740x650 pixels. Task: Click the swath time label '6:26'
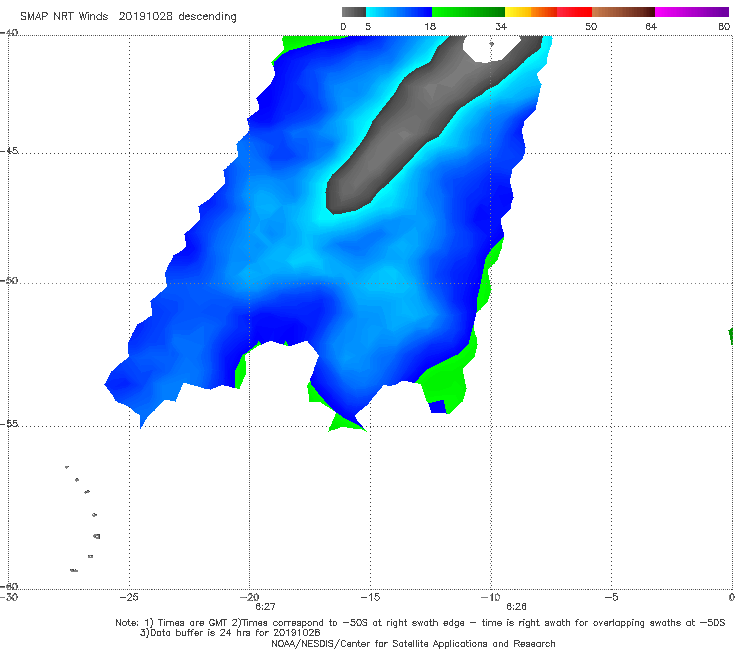coord(516,607)
